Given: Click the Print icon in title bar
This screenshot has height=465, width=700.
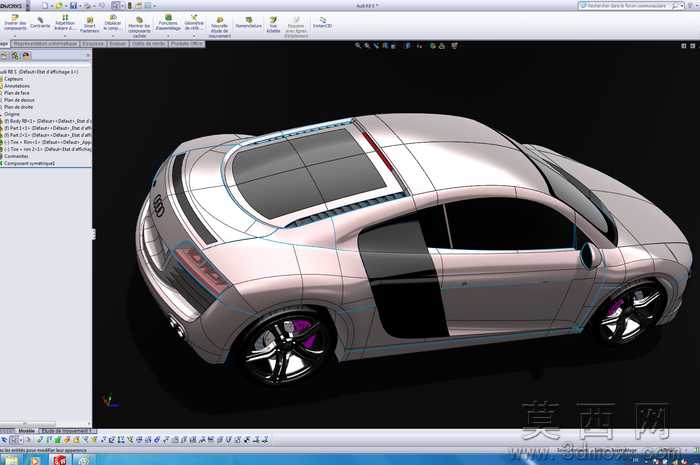Looking at the screenshot, I should click(88, 6).
